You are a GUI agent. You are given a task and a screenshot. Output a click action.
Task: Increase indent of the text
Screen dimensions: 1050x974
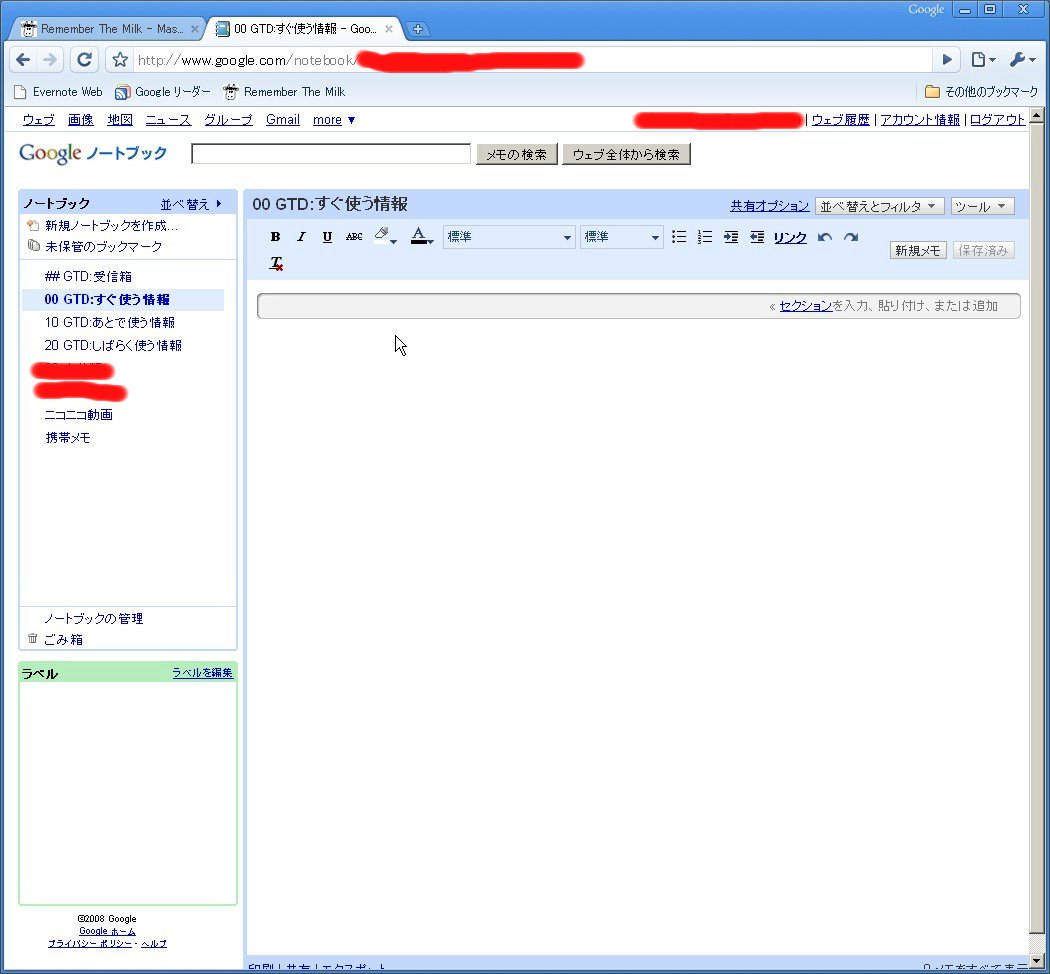pos(731,237)
